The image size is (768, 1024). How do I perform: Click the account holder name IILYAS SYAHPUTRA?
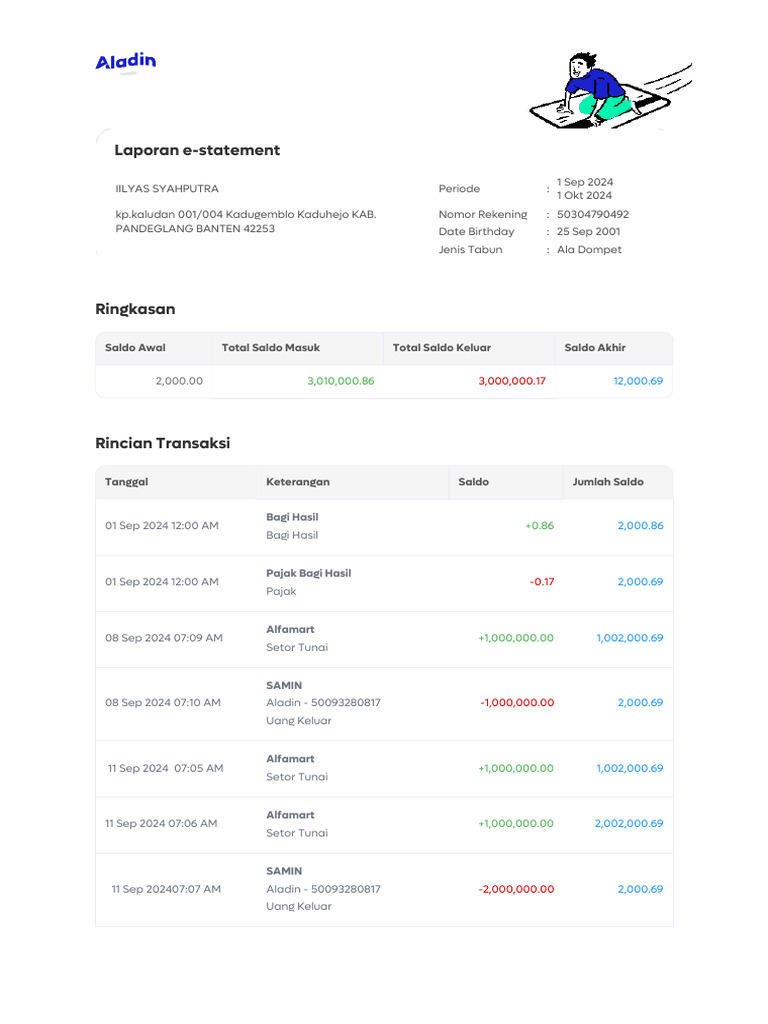pos(167,189)
